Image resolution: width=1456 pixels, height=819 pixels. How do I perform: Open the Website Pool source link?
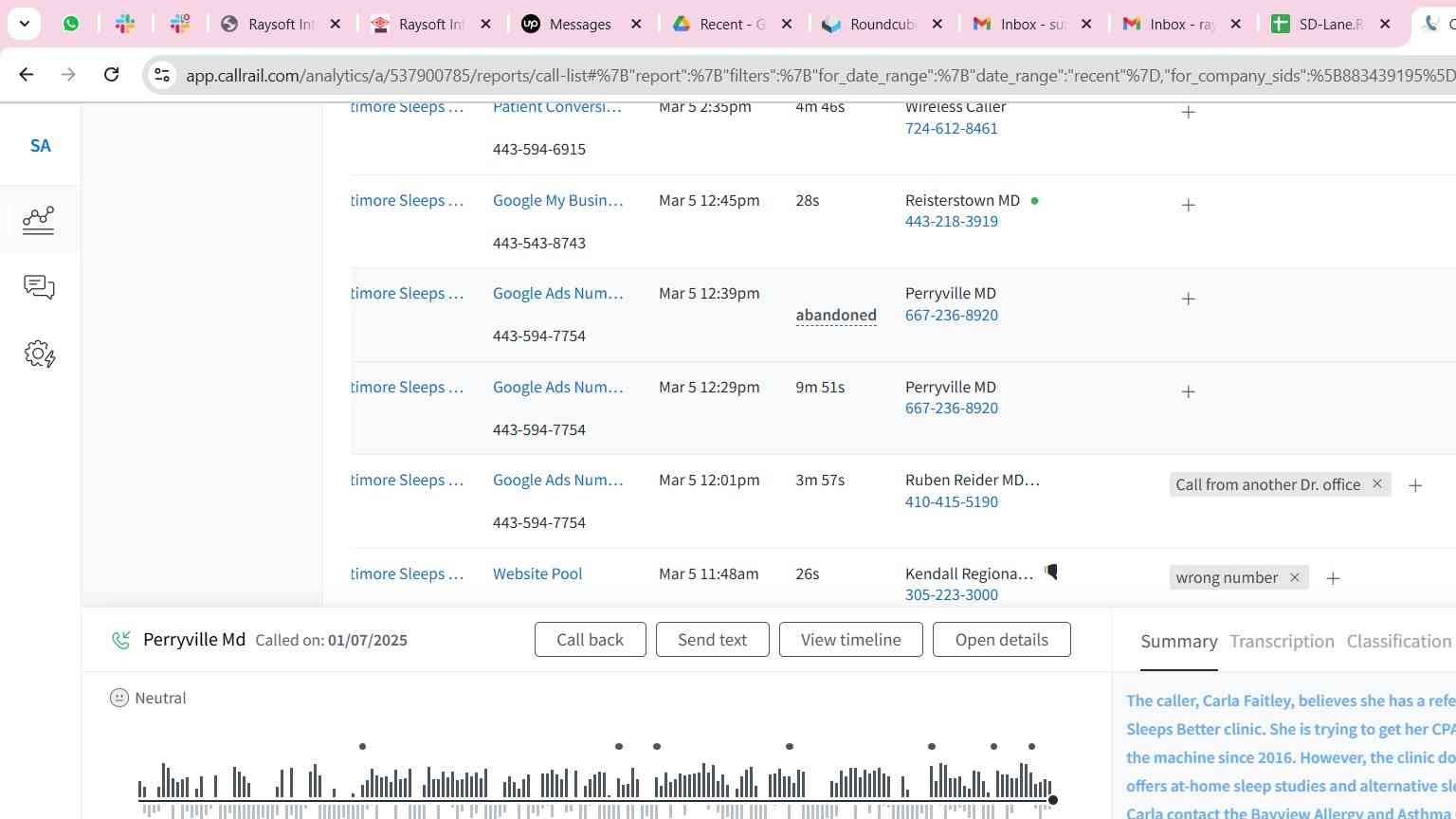pyautogui.click(x=537, y=573)
